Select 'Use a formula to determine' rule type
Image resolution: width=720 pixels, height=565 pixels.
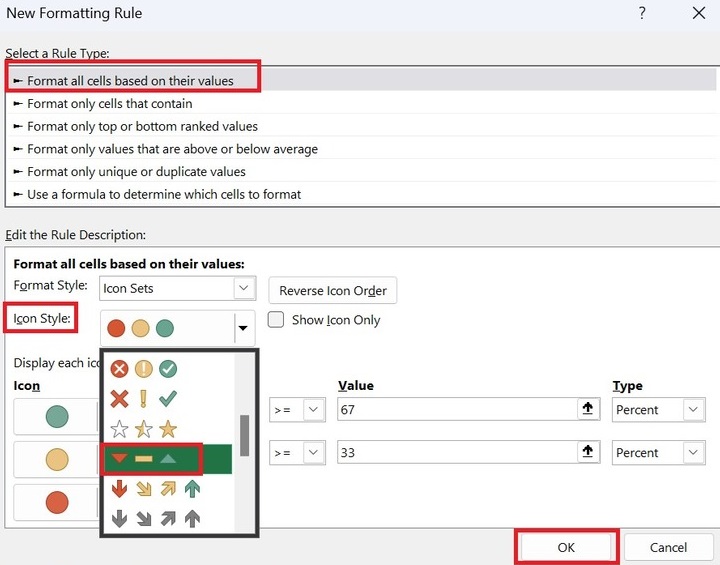click(164, 194)
